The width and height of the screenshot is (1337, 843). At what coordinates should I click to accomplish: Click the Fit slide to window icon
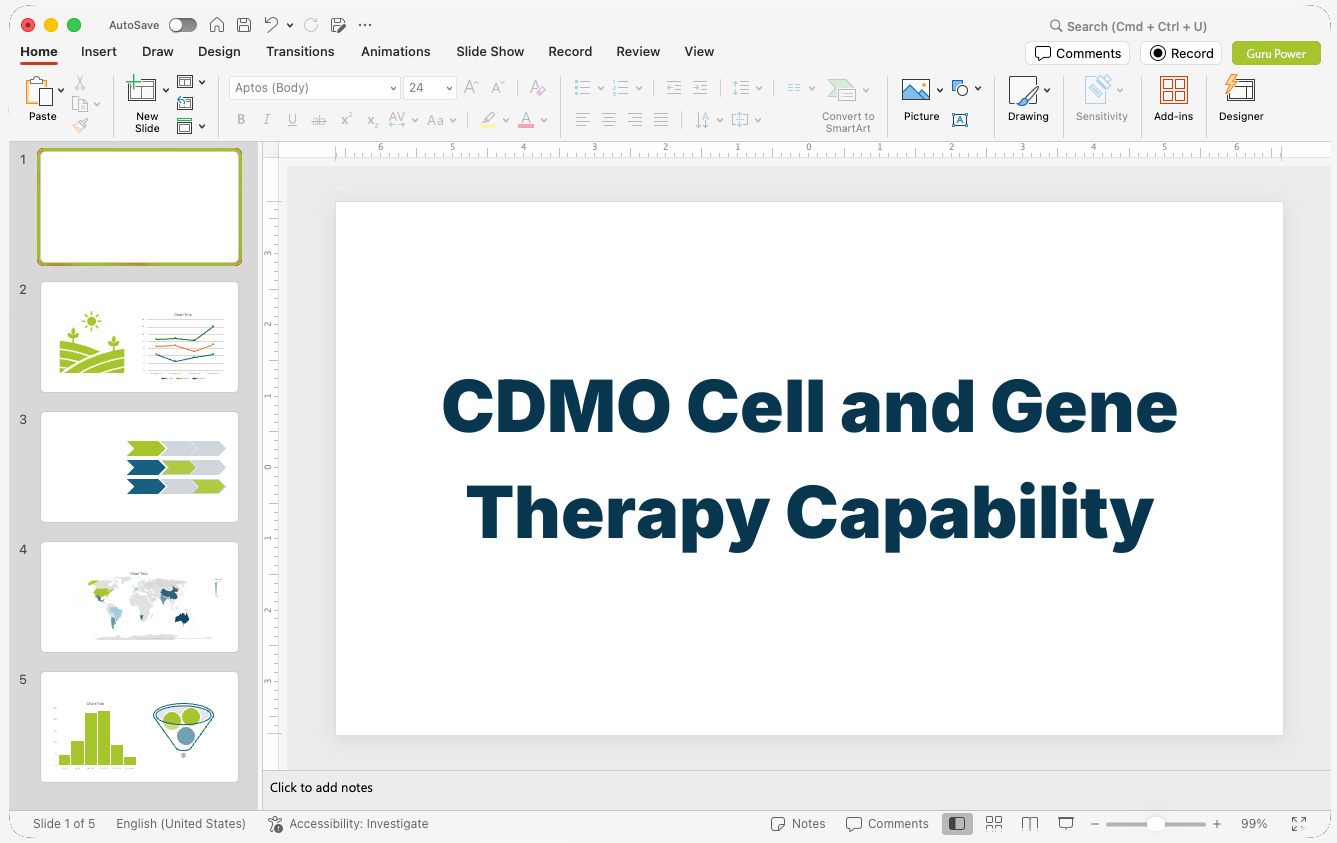pyautogui.click(x=1299, y=824)
